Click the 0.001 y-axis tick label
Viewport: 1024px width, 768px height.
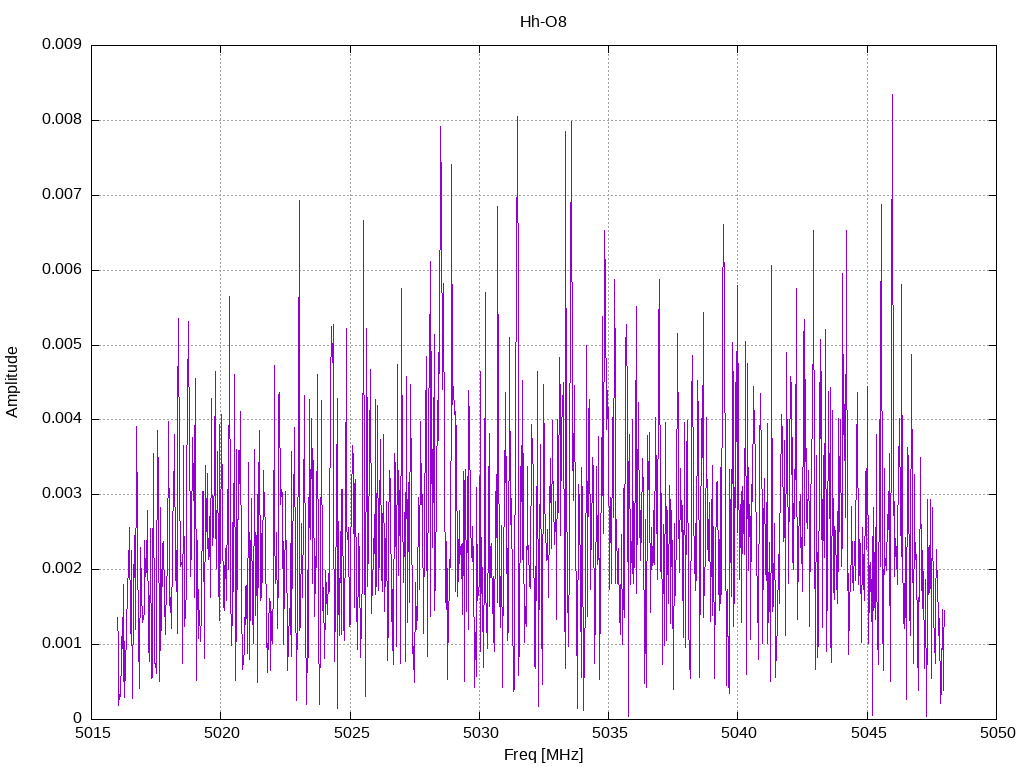[62, 643]
